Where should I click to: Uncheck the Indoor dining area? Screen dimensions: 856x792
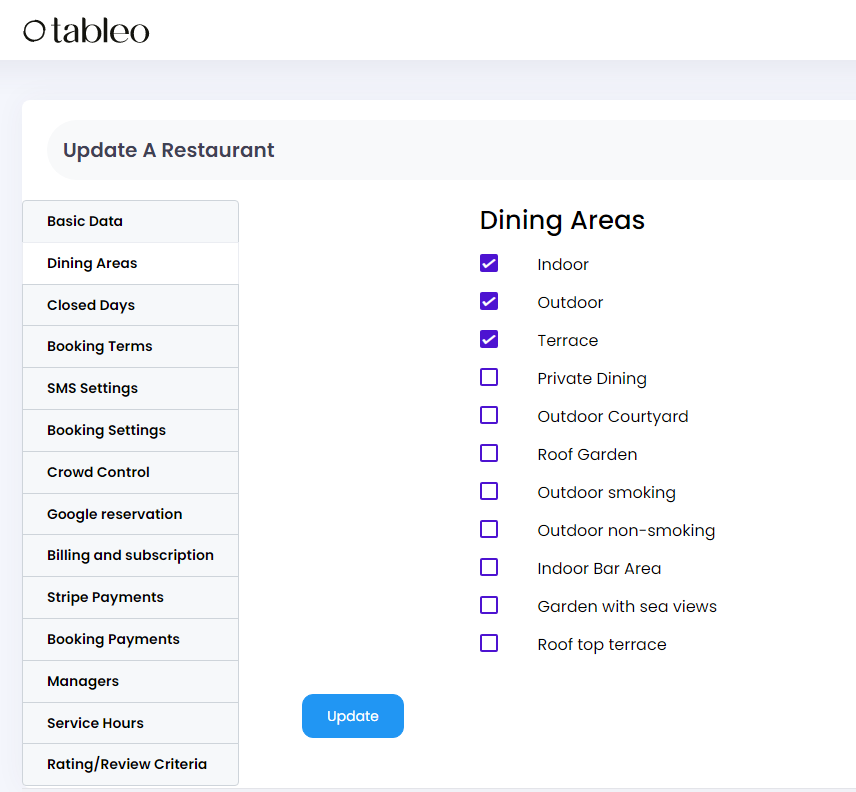(x=489, y=263)
